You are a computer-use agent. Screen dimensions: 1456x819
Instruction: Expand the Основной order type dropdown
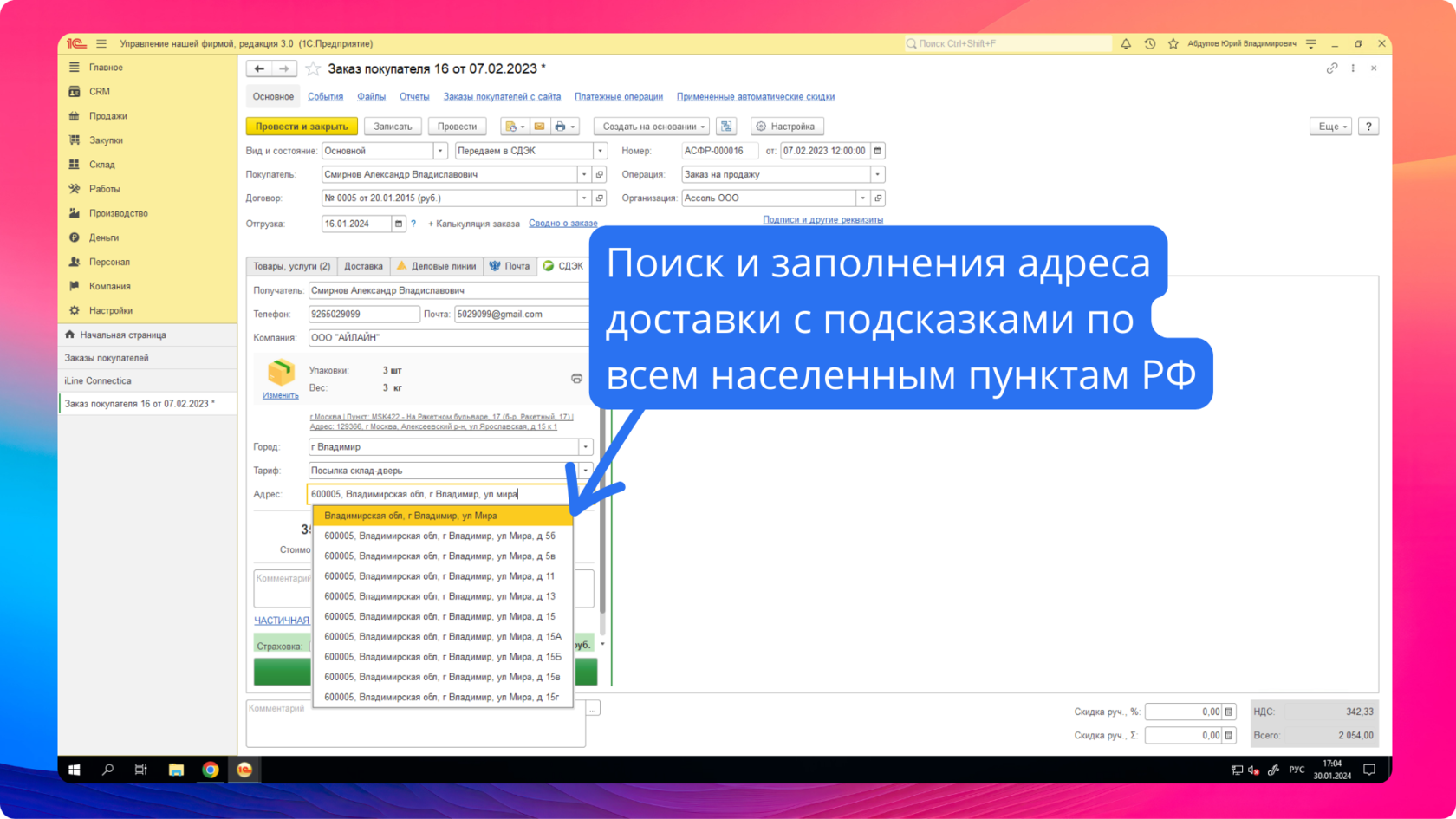[440, 151]
